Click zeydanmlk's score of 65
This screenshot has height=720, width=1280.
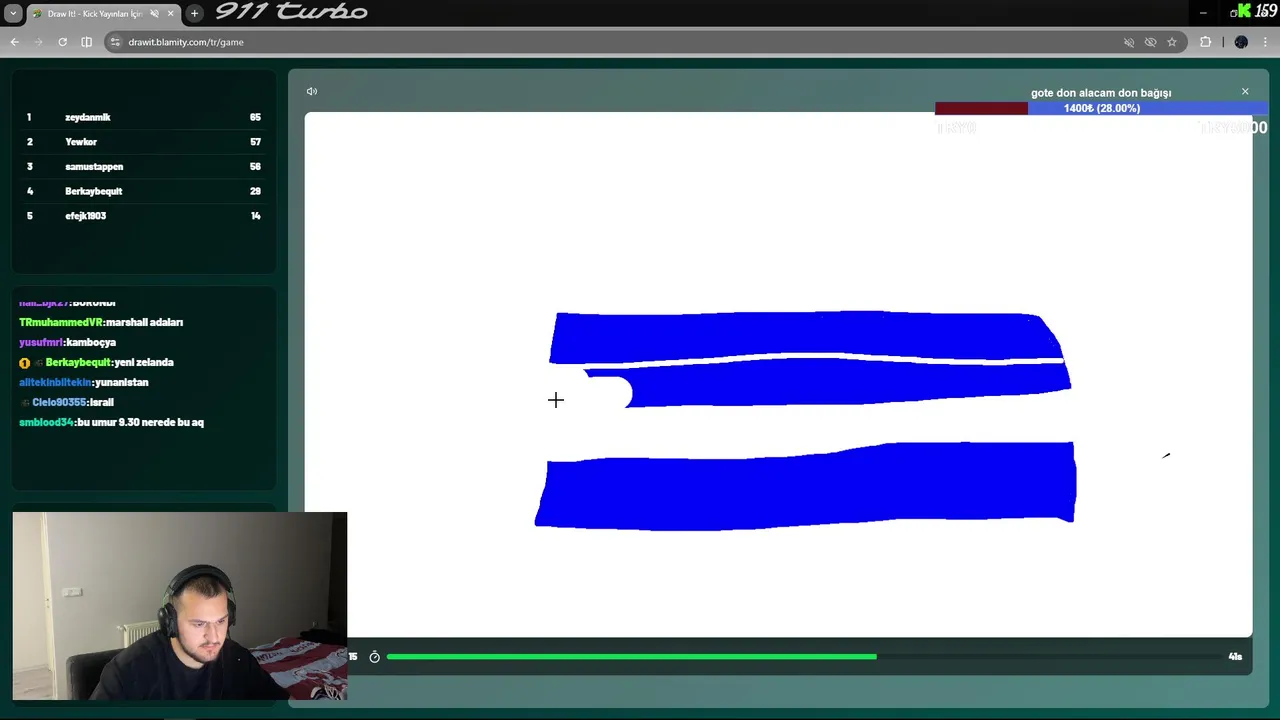point(256,117)
